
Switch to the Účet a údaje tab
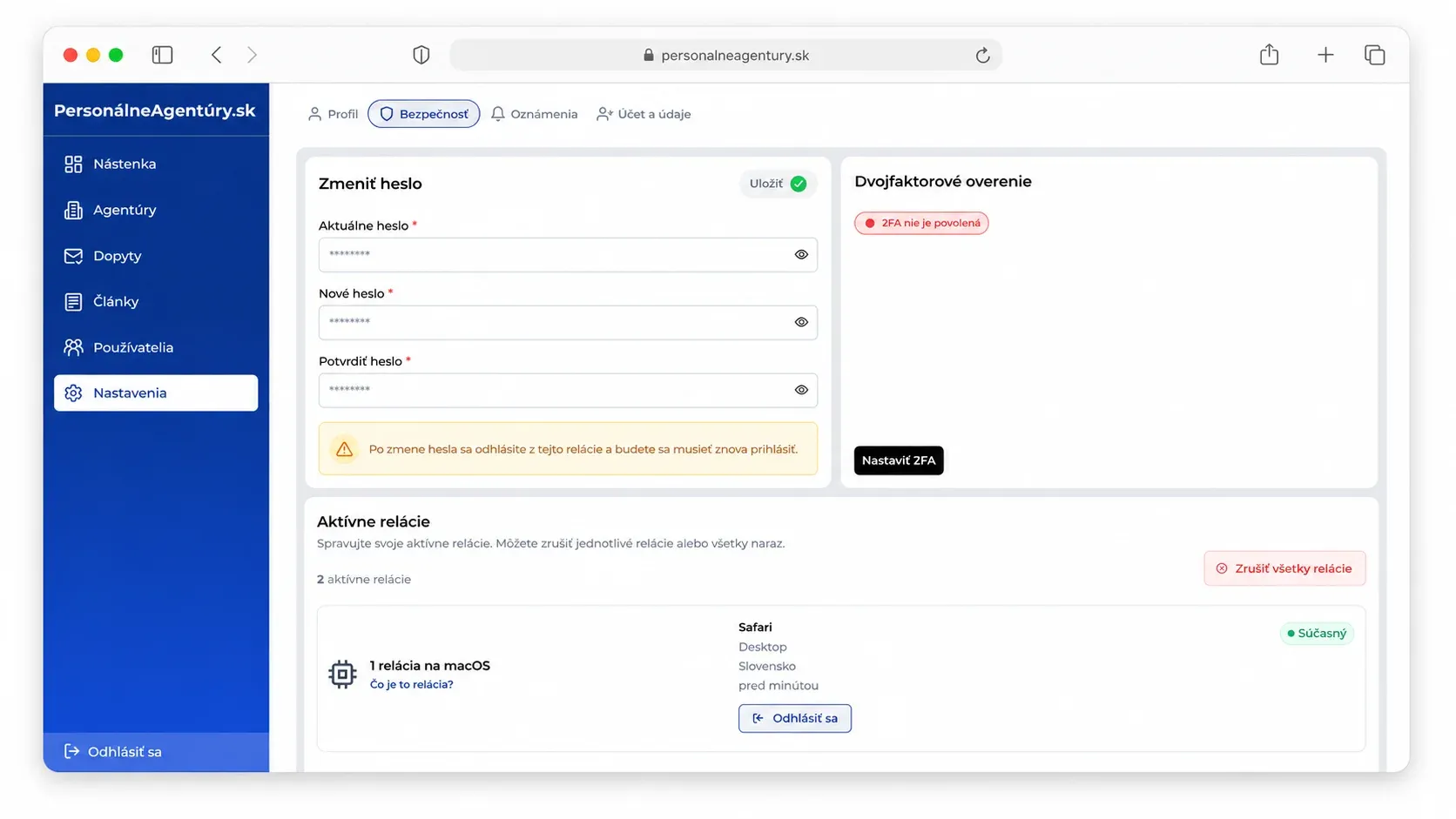click(x=644, y=114)
